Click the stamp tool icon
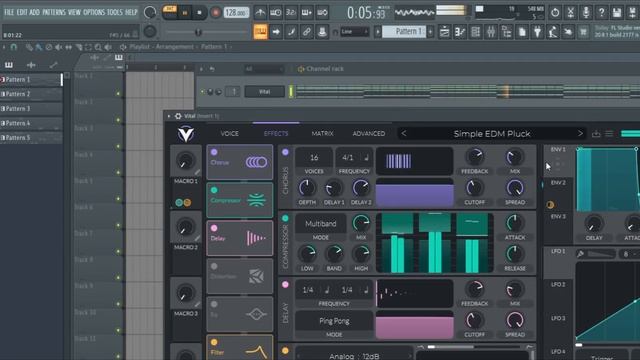The height and width of the screenshot is (360, 640). point(322,32)
